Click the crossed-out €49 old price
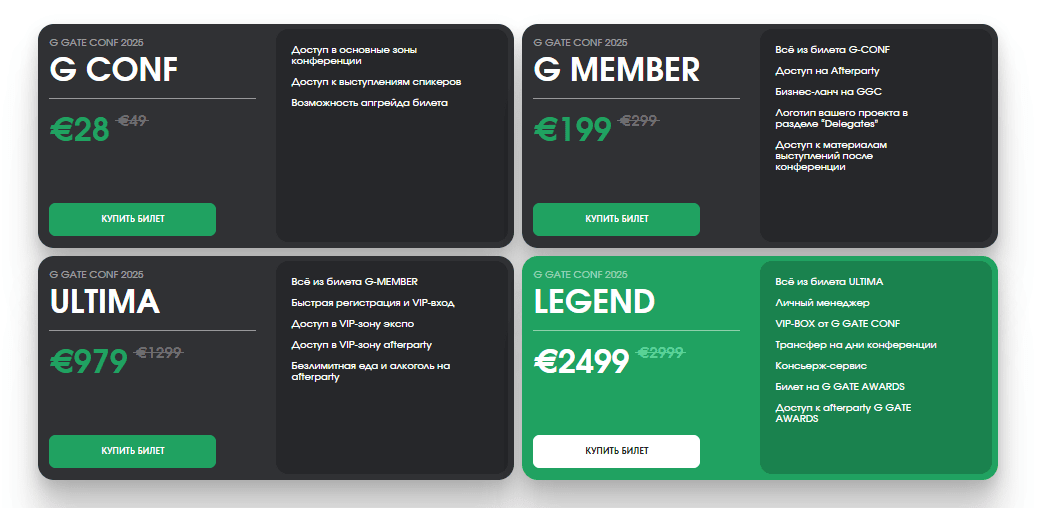Image resolution: width=1059 pixels, height=508 pixels. pyautogui.click(x=132, y=121)
